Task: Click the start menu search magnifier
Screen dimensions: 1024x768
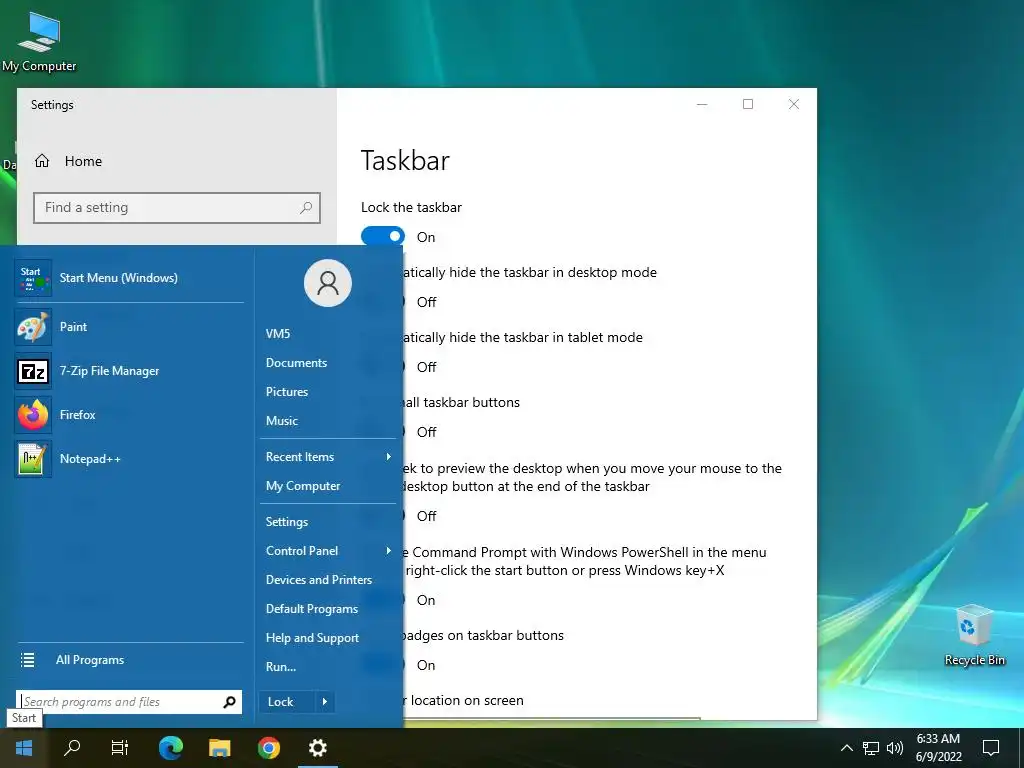Action: click(229, 702)
